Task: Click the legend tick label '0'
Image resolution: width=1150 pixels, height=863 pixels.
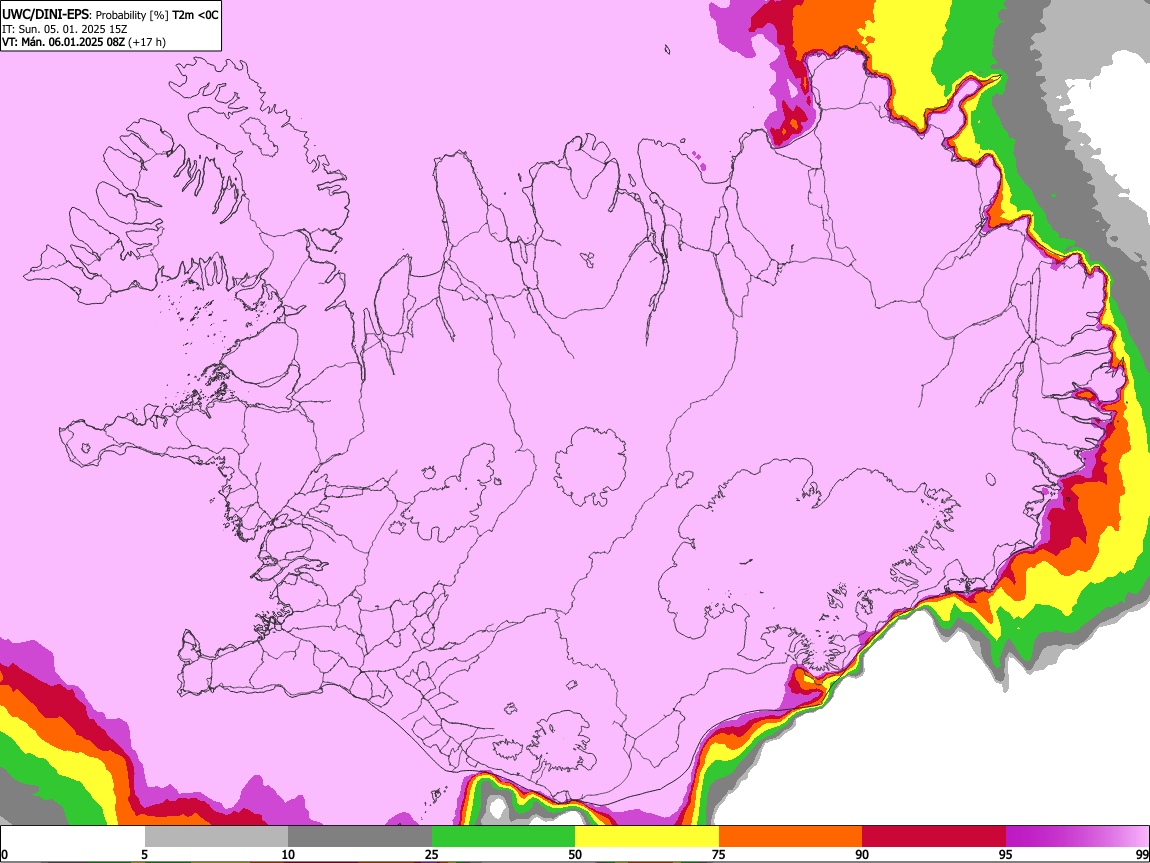Action: (x=4, y=854)
